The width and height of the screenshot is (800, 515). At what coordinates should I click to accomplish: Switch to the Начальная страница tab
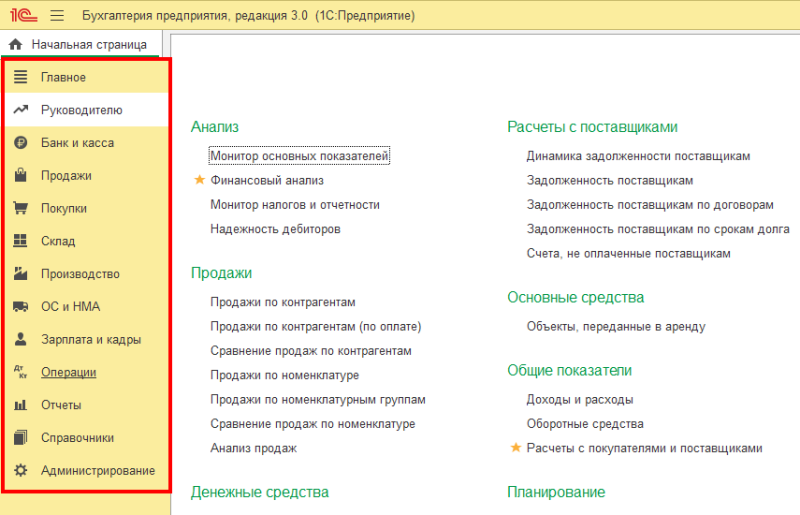pos(88,45)
